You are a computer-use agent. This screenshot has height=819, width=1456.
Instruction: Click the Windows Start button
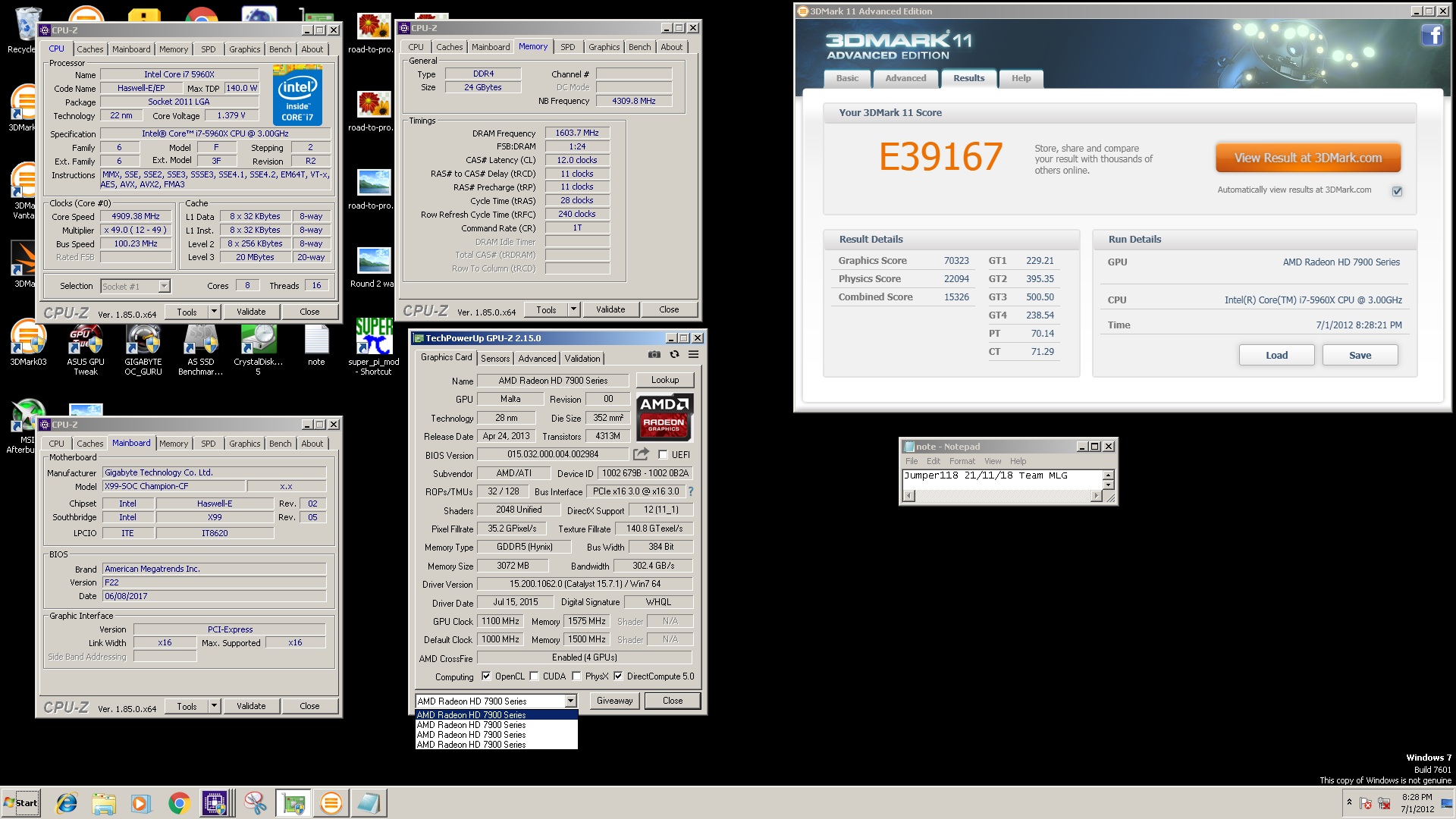(x=21, y=803)
